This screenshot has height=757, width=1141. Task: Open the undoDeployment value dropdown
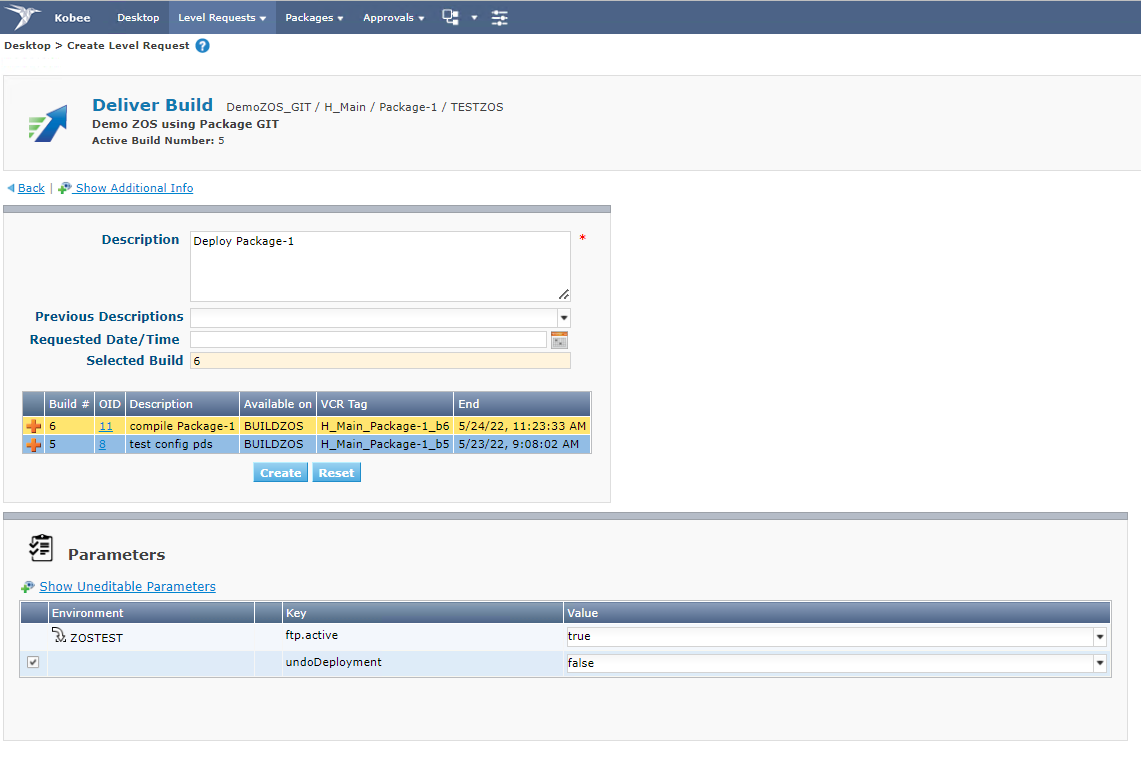pyautogui.click(x=1099, y=662)
